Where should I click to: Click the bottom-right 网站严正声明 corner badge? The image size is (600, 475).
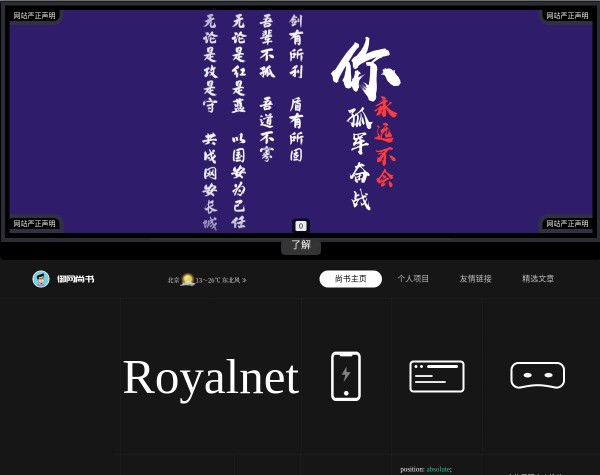click(567, 223)
